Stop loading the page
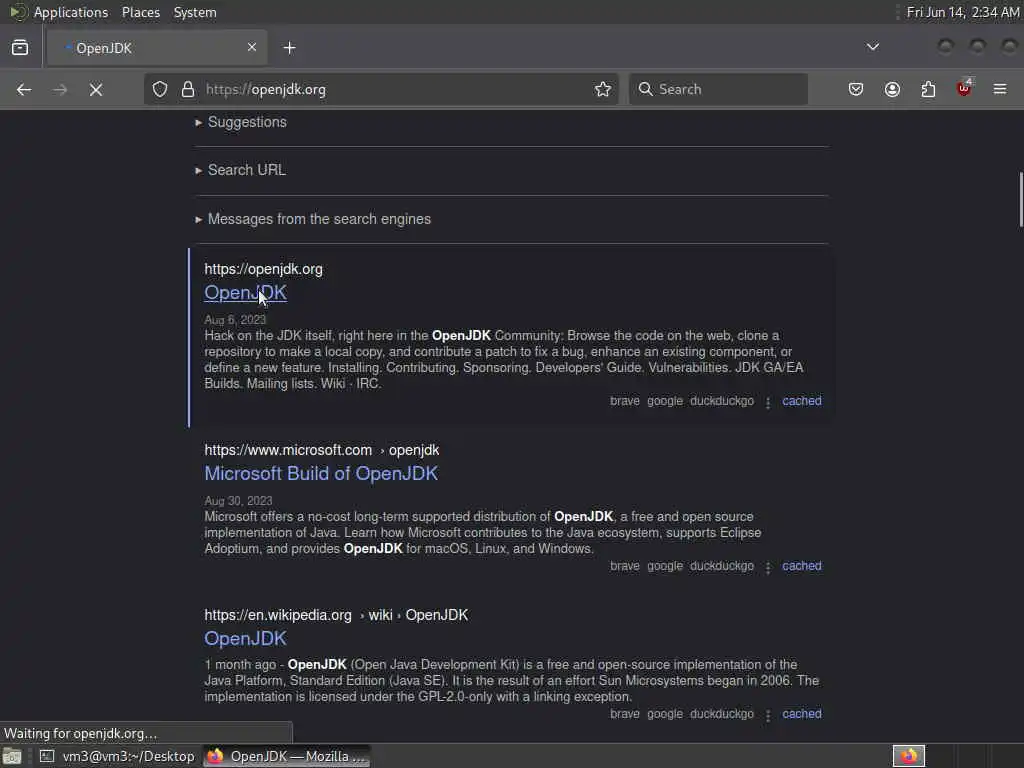This screenshot has height=768, width=1024. click(x=96, y=89)
